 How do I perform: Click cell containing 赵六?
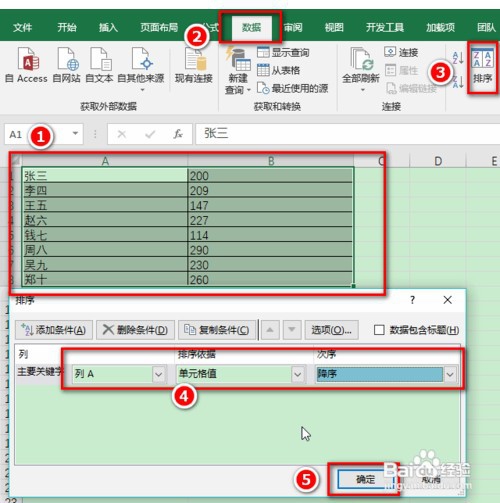coord(105,220)
